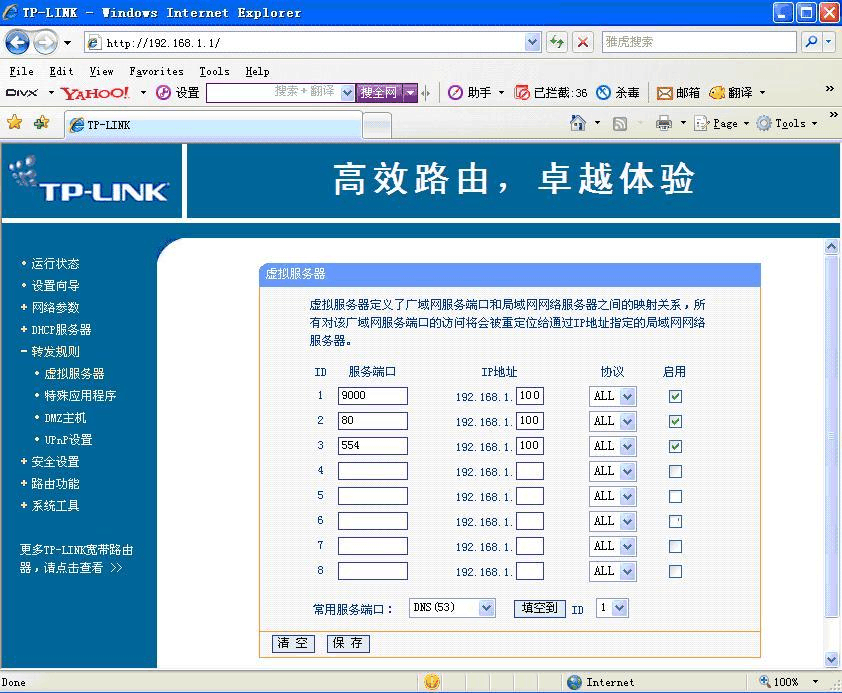Open the Home page icon
Screen dimensions: 842x693
click(x=578, y=123)
